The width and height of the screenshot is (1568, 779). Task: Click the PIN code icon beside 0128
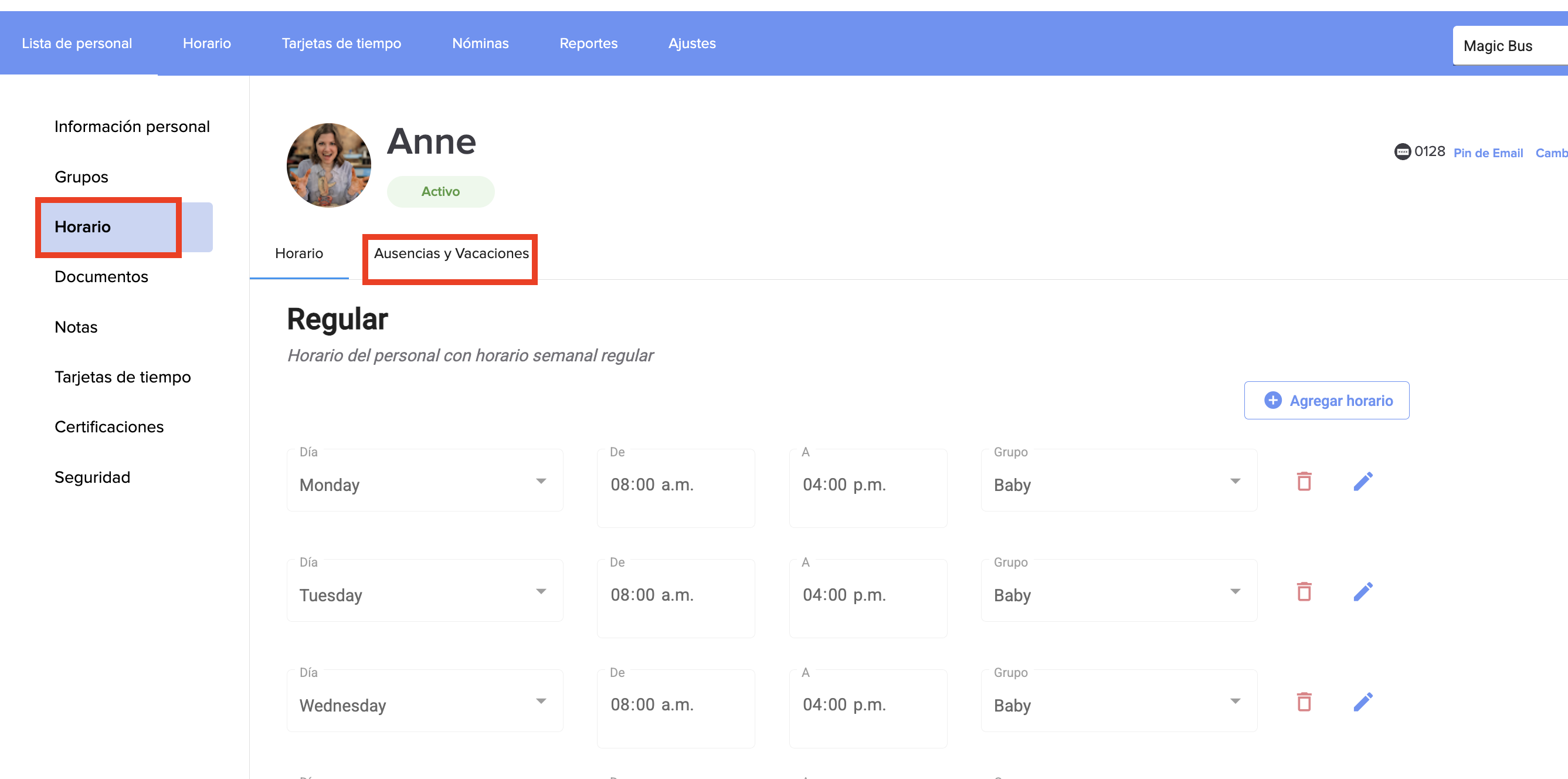[x=1402, y=152]
